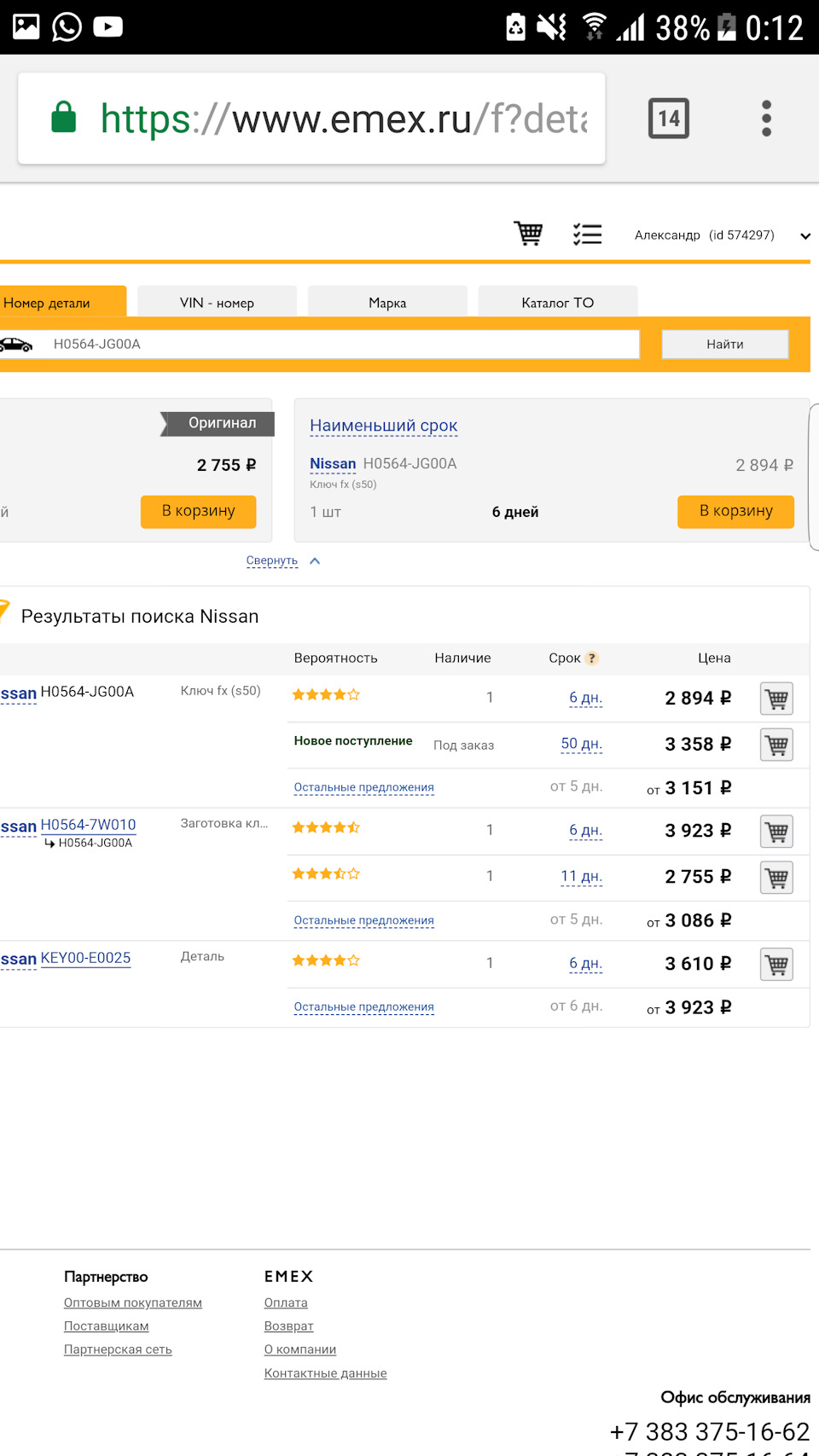Open Контактные данные footer link
This screenshot has width=819, height=1456.
(x=326, y=1373)
